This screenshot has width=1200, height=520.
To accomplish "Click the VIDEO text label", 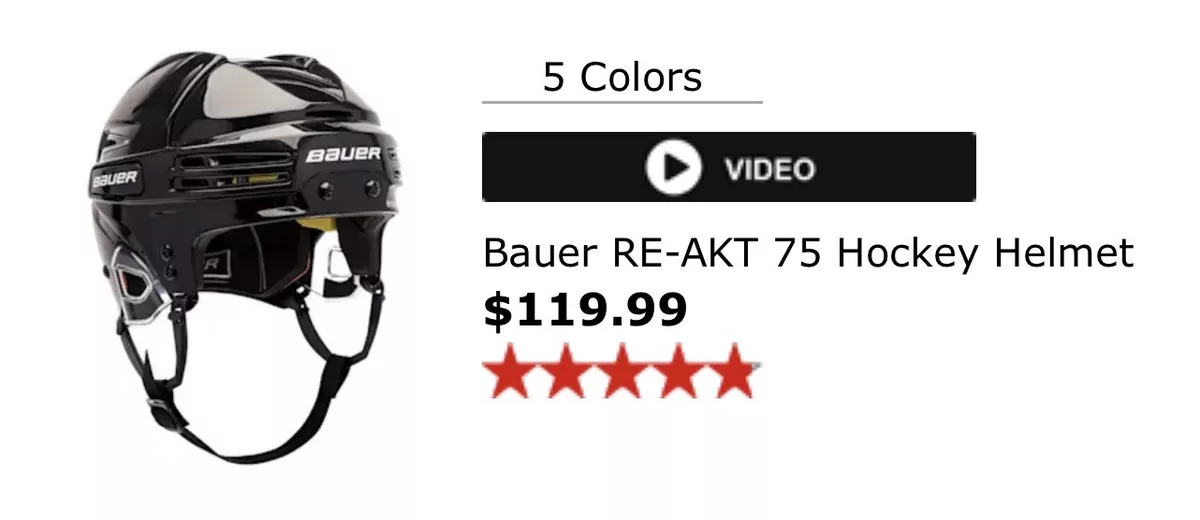I will tap(769, 168).
